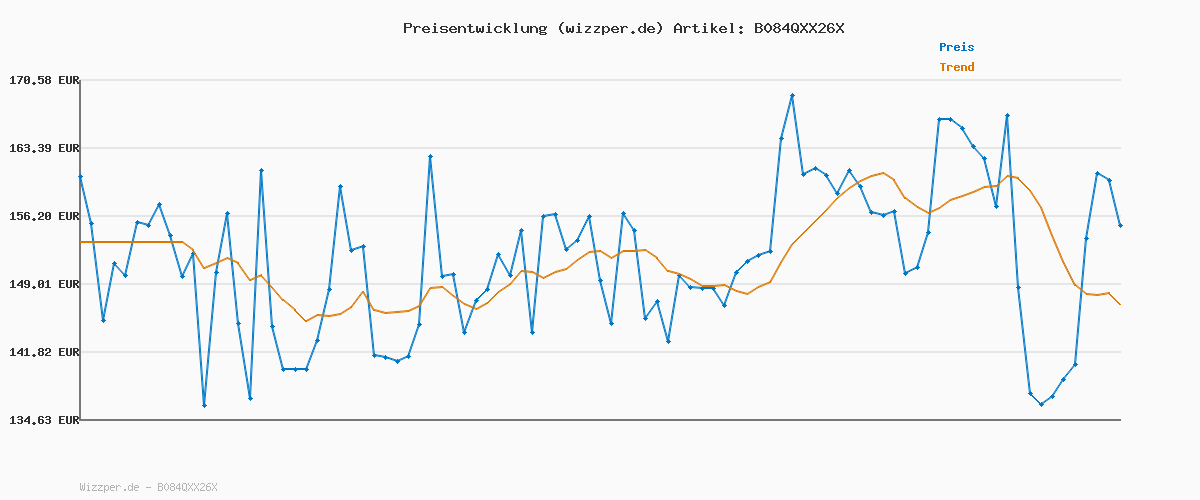This screenshot has height=500, width=1200.
Task: Click the highest peak of the orange trend line
Action: point(884,173)
